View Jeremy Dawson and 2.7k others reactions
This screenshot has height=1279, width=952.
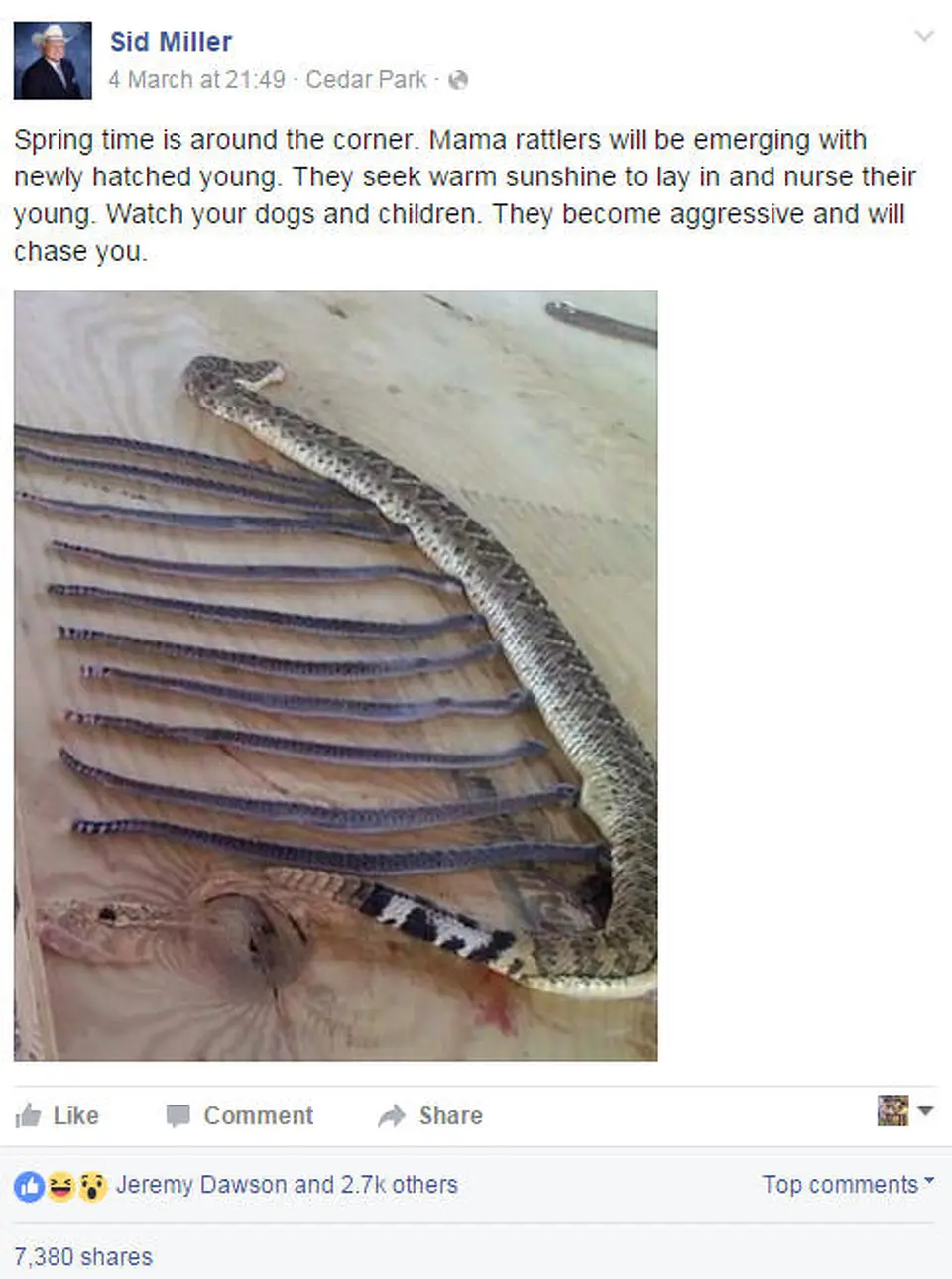287,1185
